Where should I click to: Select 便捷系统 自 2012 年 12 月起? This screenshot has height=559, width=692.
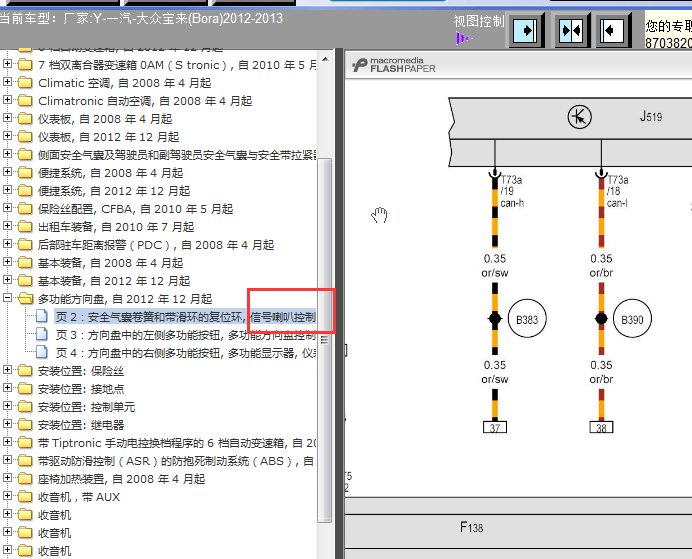114,191
